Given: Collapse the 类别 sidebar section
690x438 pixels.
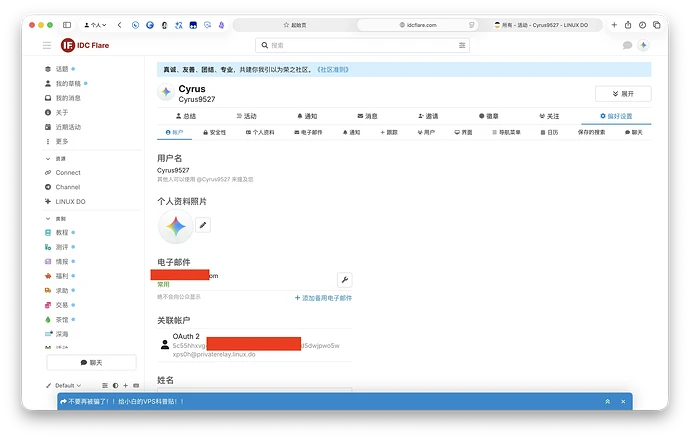Looking at the screenshot, I should coord(56,219).
